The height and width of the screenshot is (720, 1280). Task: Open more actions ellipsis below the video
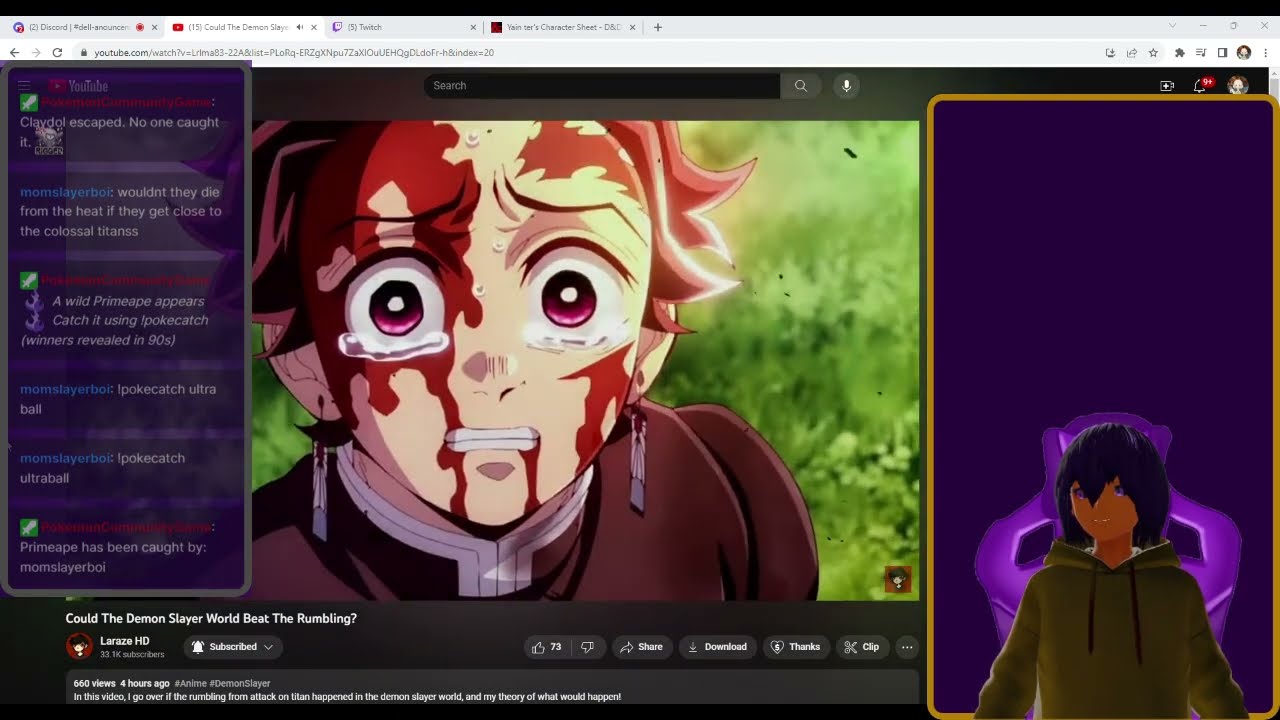(x=907, y=647)
